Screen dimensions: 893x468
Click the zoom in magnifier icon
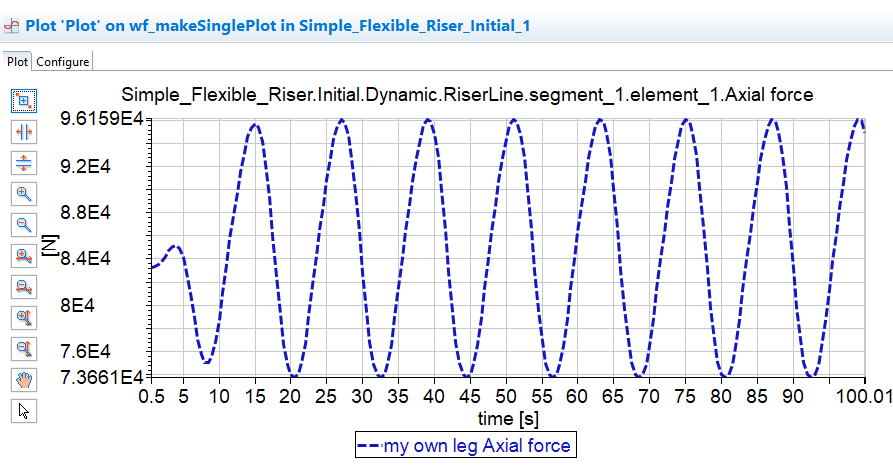tap(25, 193)
